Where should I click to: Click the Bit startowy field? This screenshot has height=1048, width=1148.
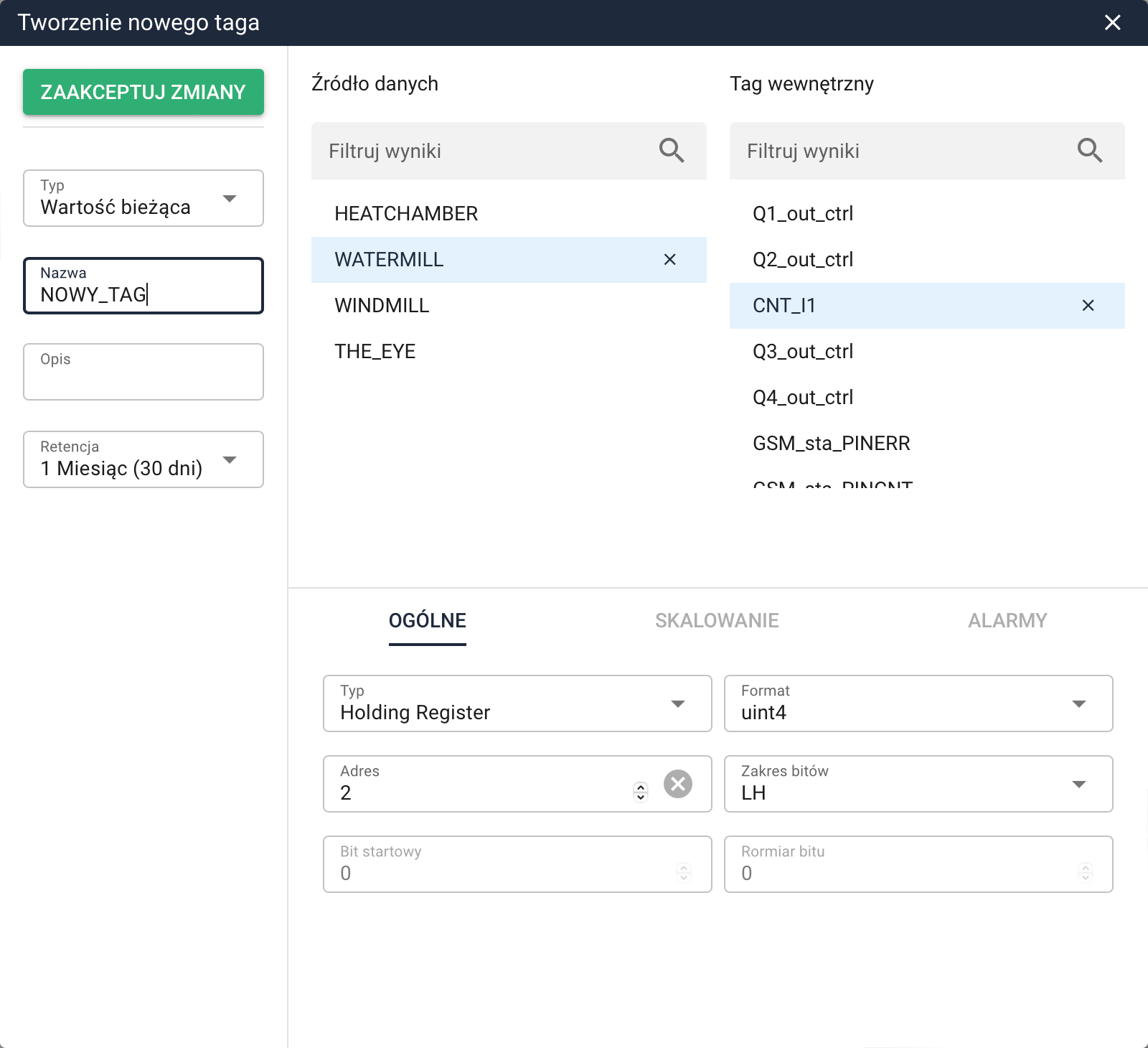point(517,864)
